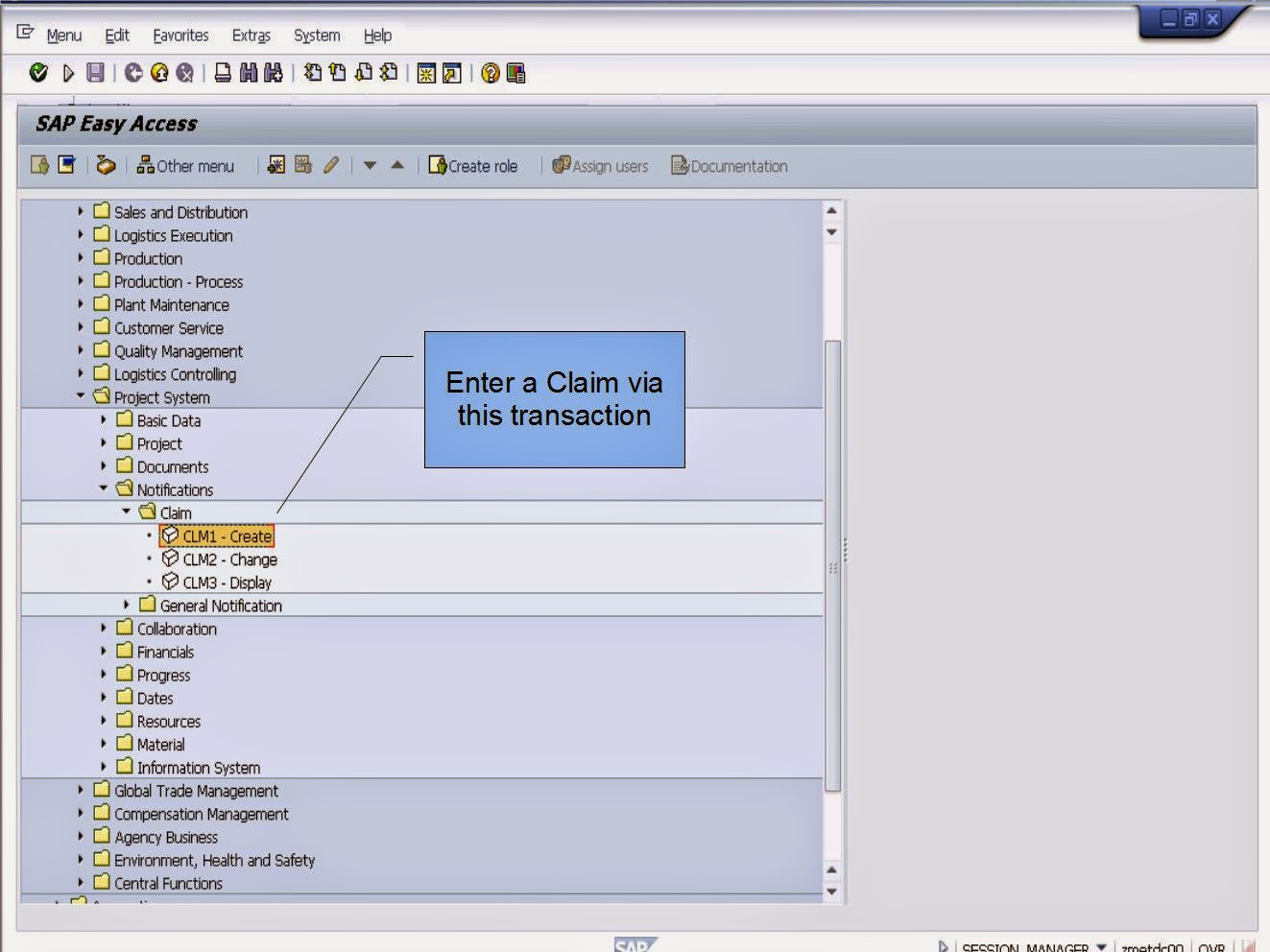Select the Basic Data folder

click(x=158, y=420)
